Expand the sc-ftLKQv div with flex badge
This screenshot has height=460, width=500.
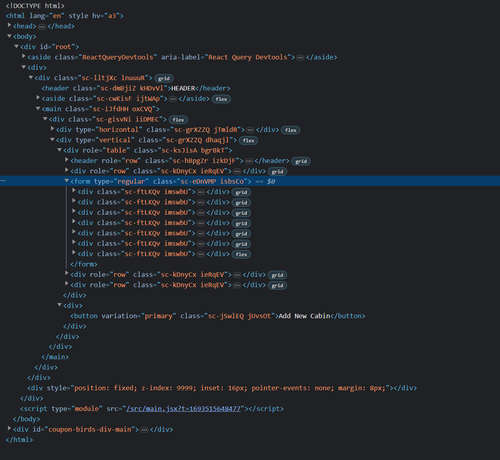pyautogui.click(x=74, y=252)
